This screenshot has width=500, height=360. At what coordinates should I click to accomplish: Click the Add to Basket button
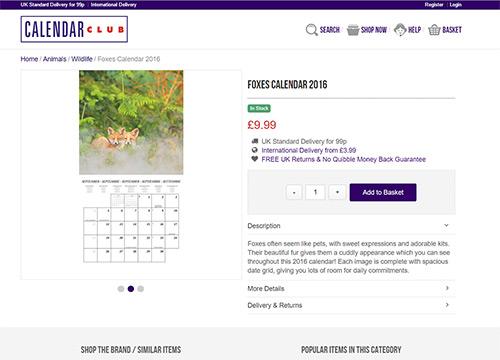(x=383, y=192)
